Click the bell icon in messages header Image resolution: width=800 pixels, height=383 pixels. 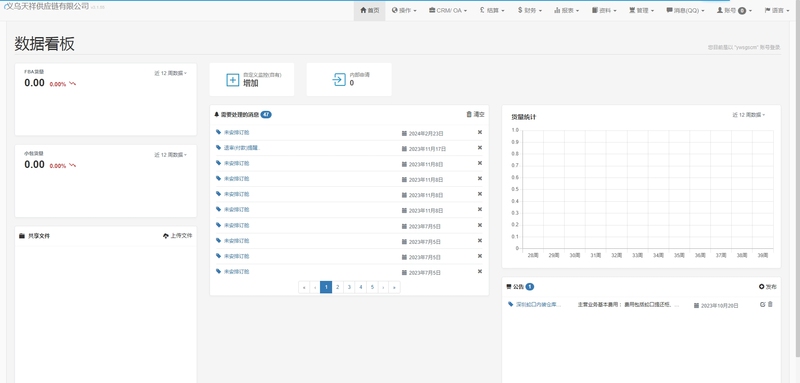[217, 115]
